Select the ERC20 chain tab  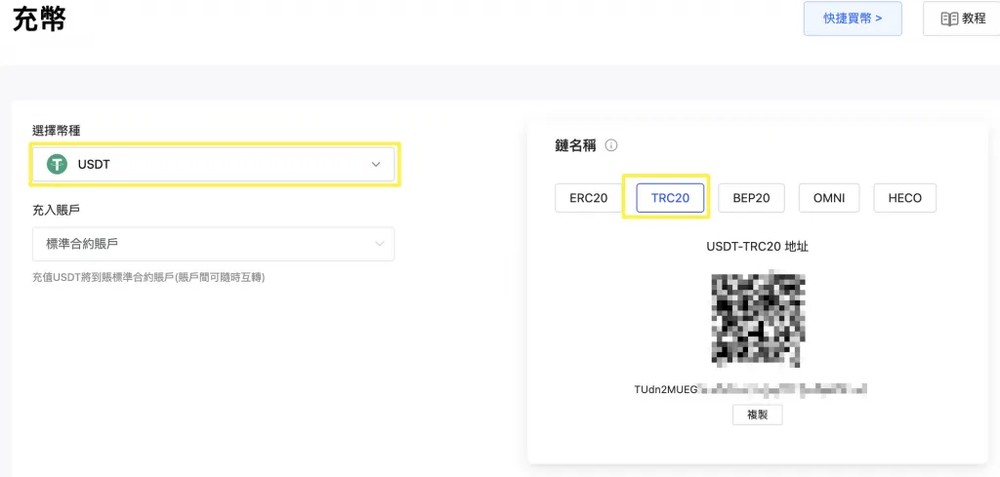point(589,198)
